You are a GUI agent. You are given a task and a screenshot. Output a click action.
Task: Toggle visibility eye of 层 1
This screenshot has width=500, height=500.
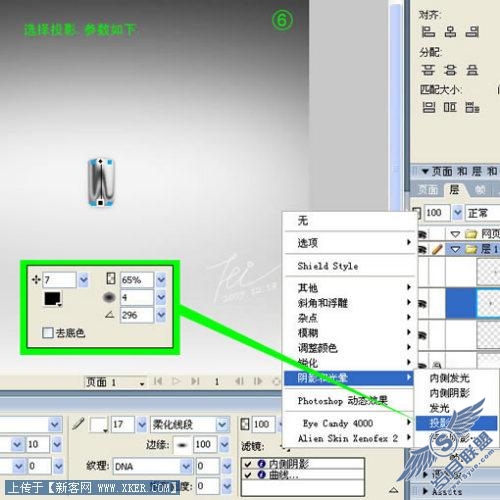pos(423,249)
